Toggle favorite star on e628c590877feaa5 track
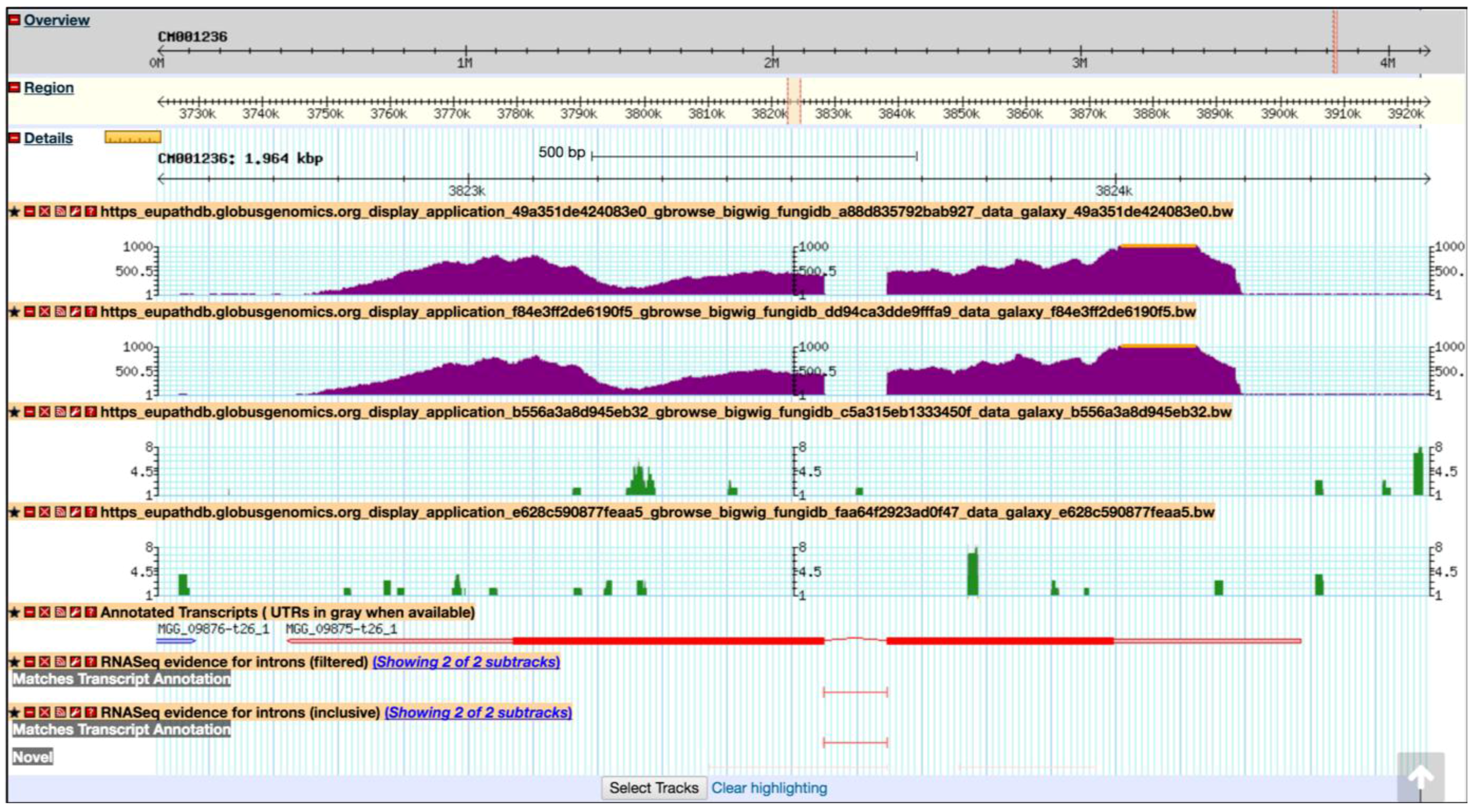The width and height of the screenshot is (1476, 812). coord(14,512)
